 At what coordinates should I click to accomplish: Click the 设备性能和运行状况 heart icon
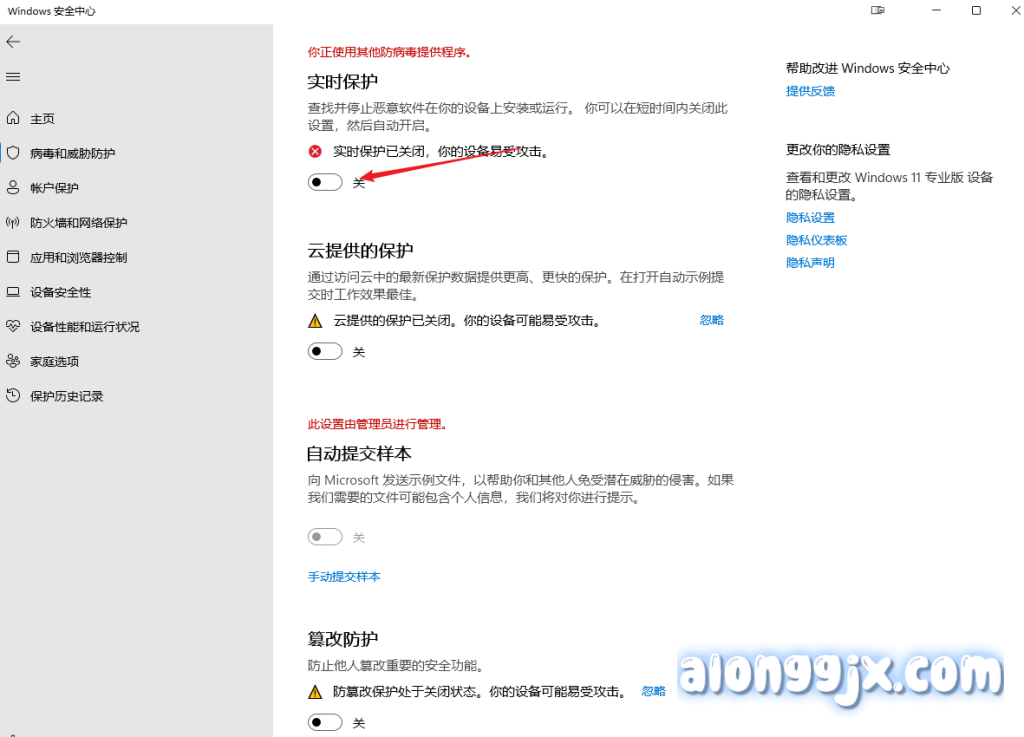[x=13, y=327]
